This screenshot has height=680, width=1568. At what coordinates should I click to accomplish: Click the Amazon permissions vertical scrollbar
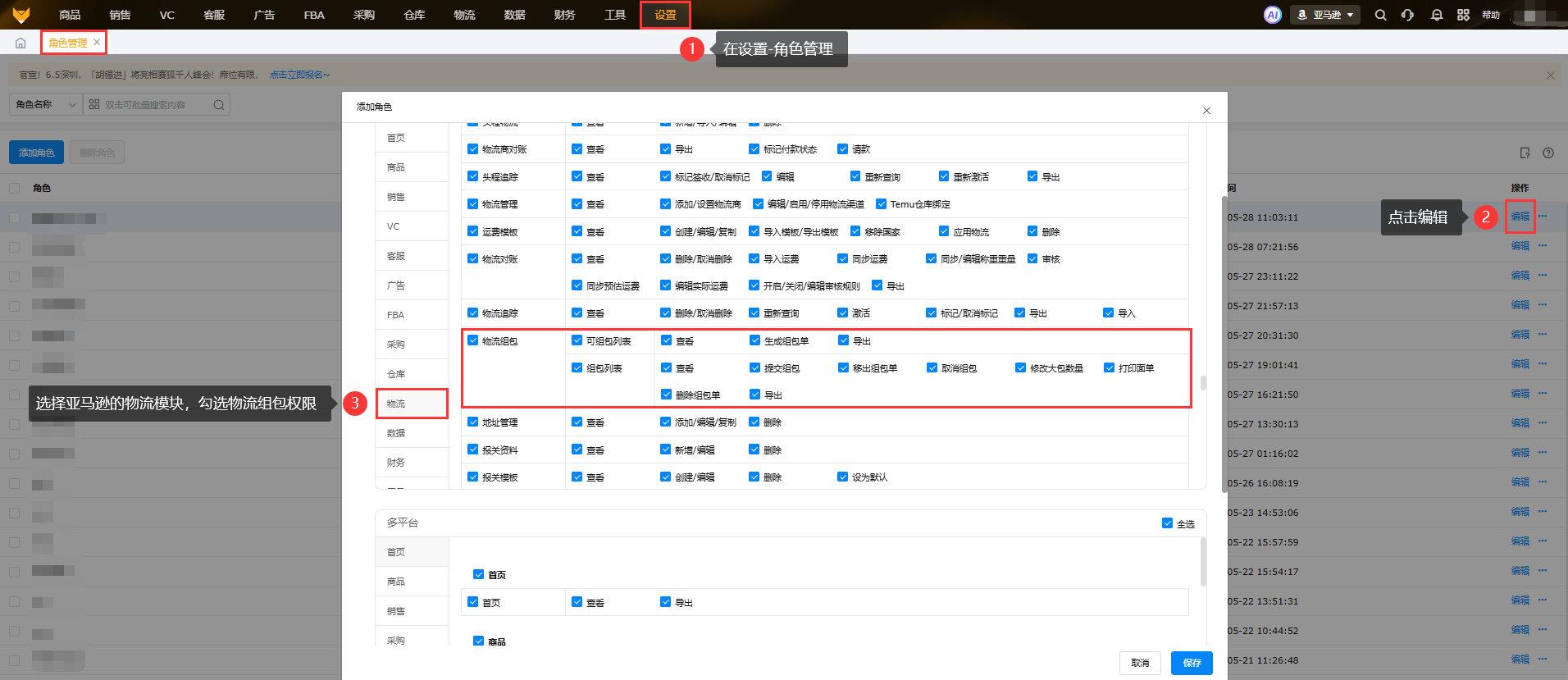click(x=1203, y=383)
